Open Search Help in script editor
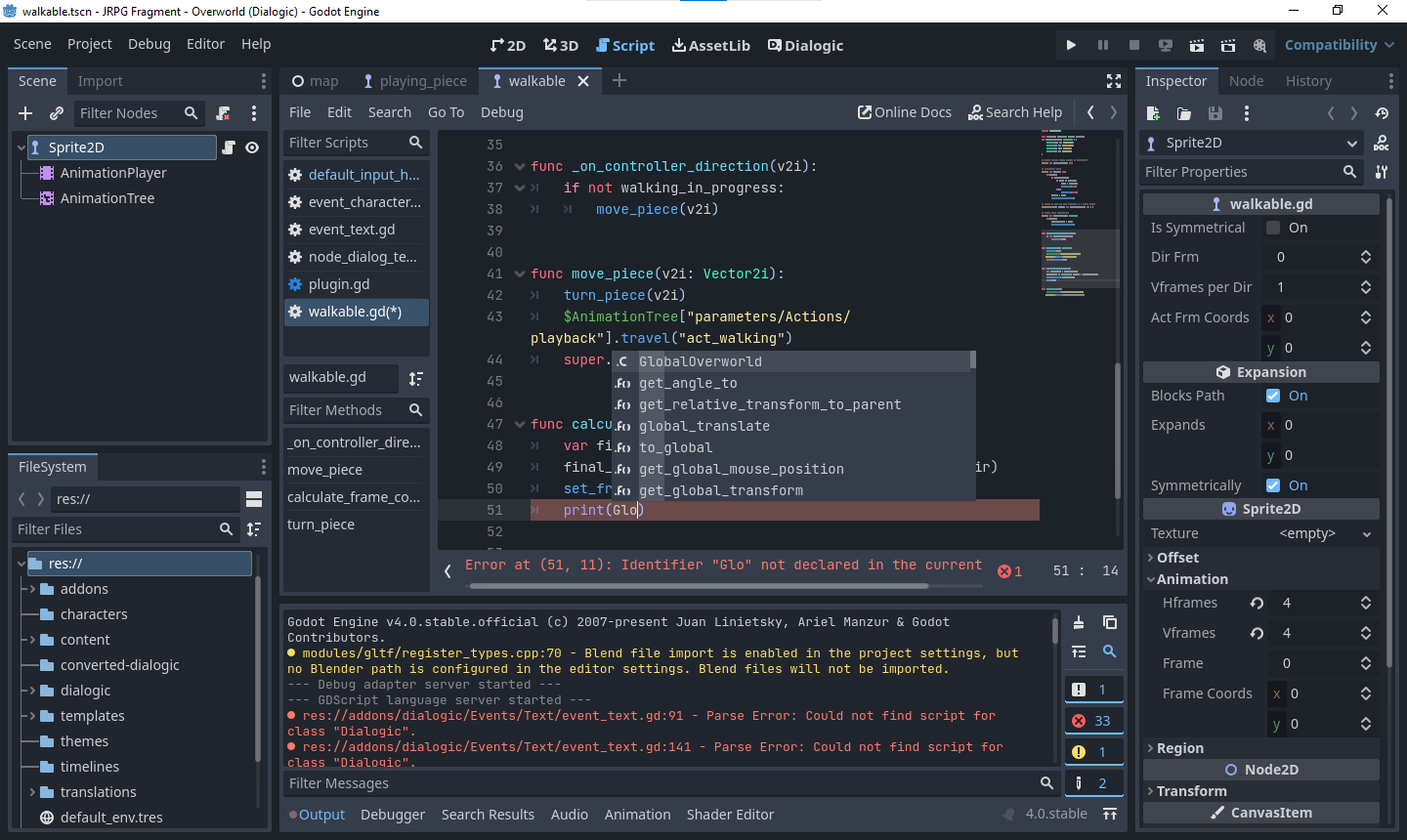The image size is (1407, 840). click(1015, 111)
